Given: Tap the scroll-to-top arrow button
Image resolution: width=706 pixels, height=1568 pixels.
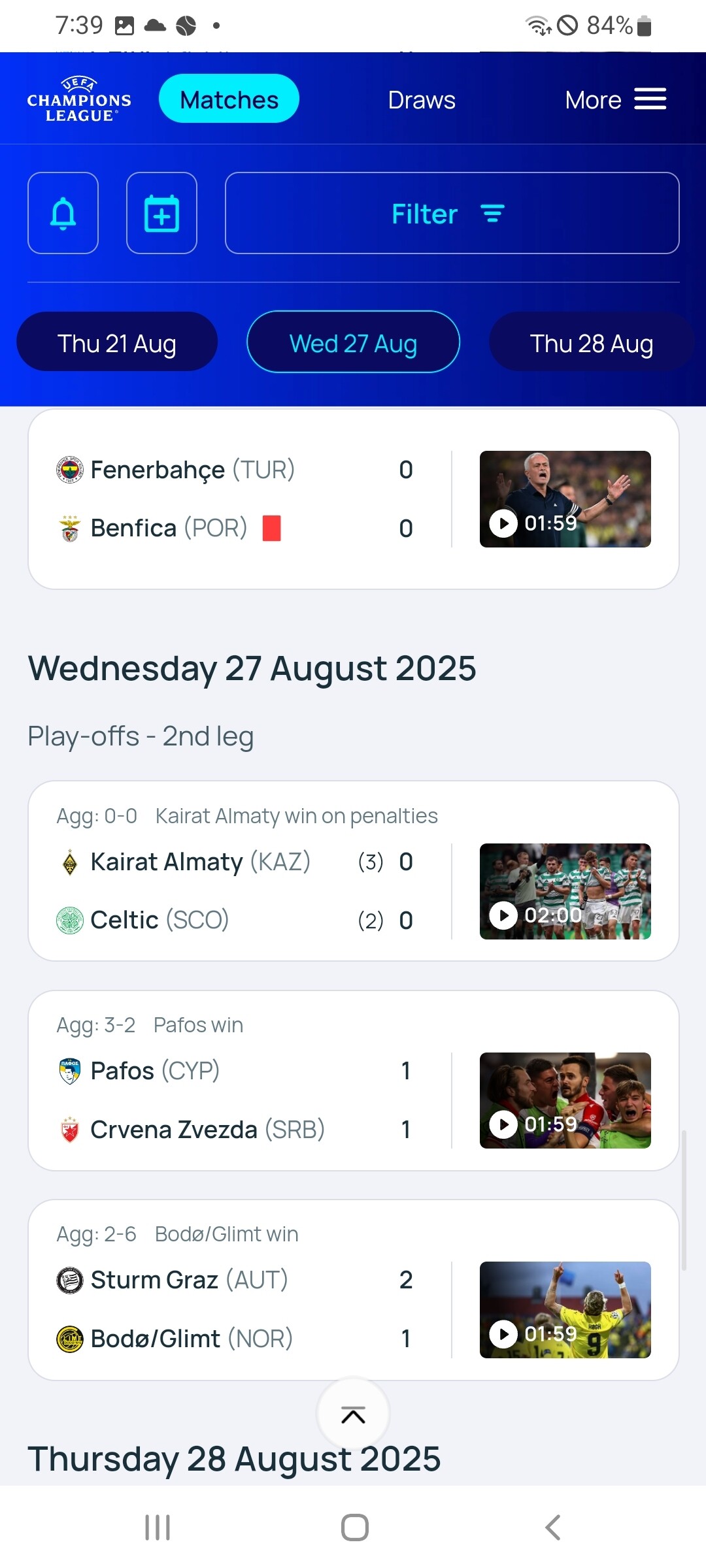Looking at the screenshot, I should coord(353,1414).
